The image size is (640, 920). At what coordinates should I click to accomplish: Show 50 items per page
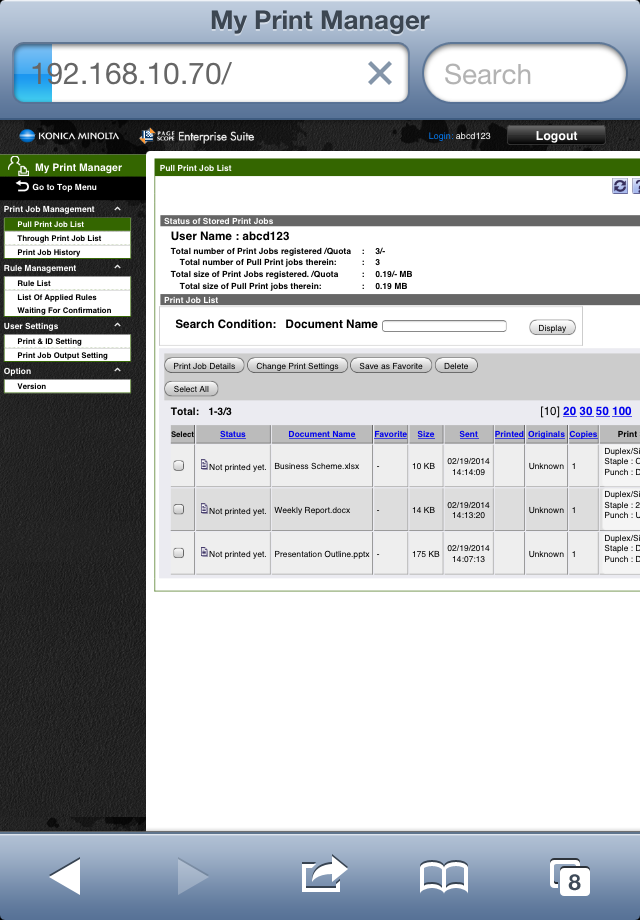click(602, 411)
